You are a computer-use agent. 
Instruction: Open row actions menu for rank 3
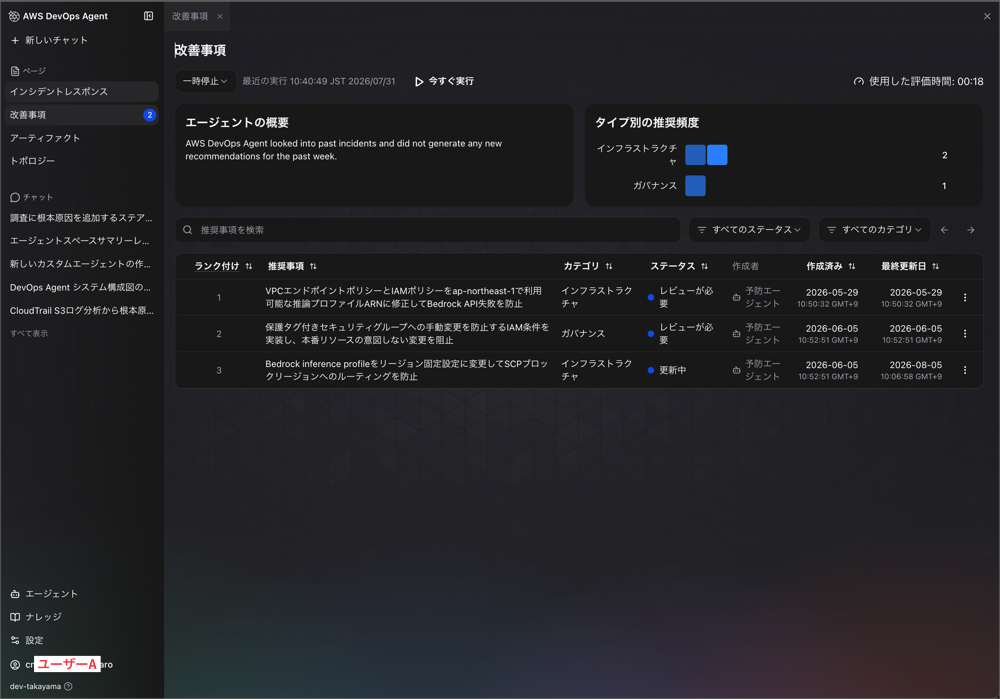tap(965, 370)
